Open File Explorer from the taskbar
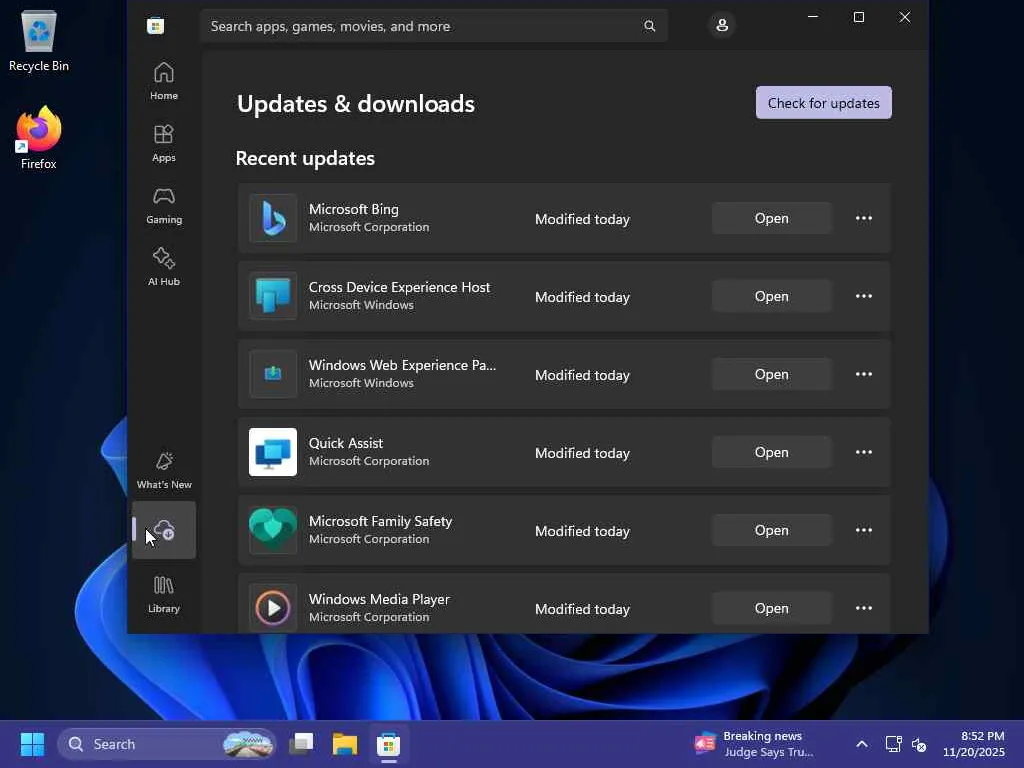The height and width of the screenshot is (768, 1024). pyautogui.click(x=344, y=744)
